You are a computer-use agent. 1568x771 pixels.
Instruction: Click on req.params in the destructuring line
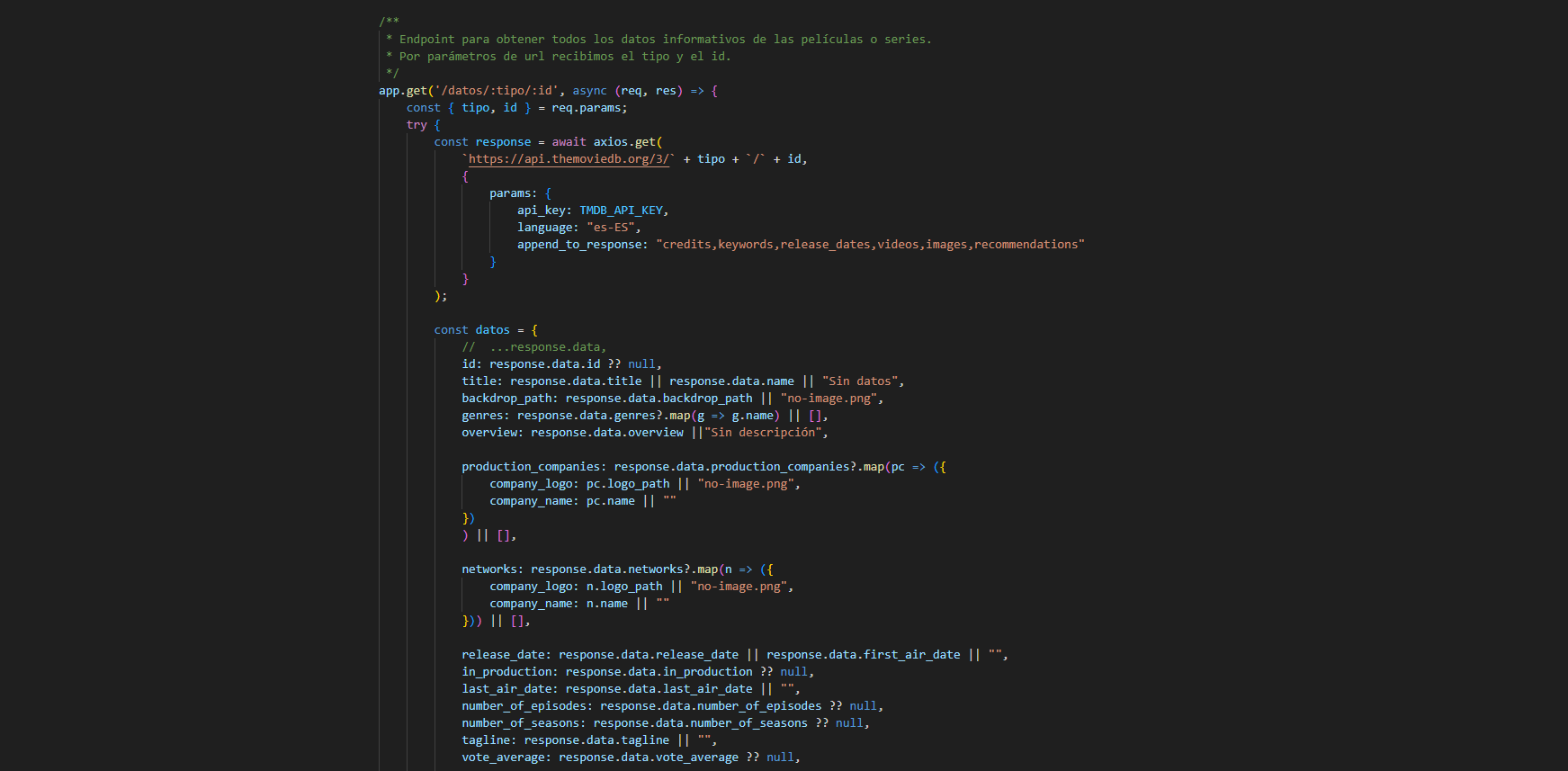click(587, 108)
